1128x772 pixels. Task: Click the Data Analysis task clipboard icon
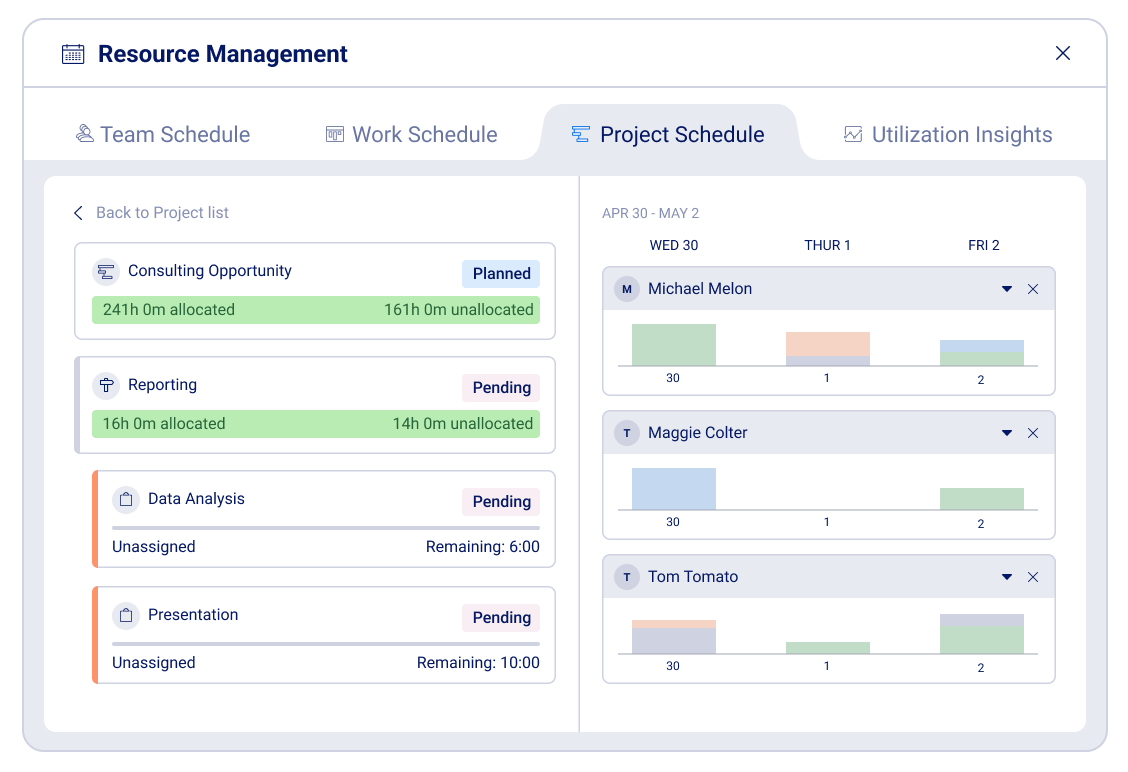(x=126, y=499)
